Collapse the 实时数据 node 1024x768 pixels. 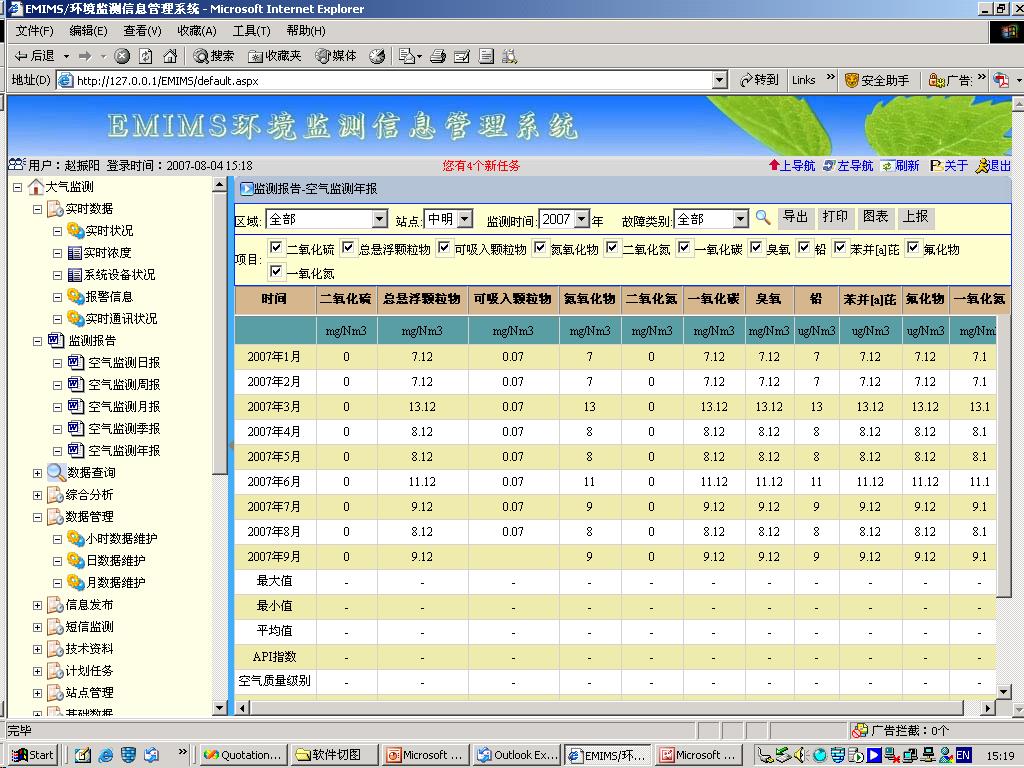pos(37,210)
